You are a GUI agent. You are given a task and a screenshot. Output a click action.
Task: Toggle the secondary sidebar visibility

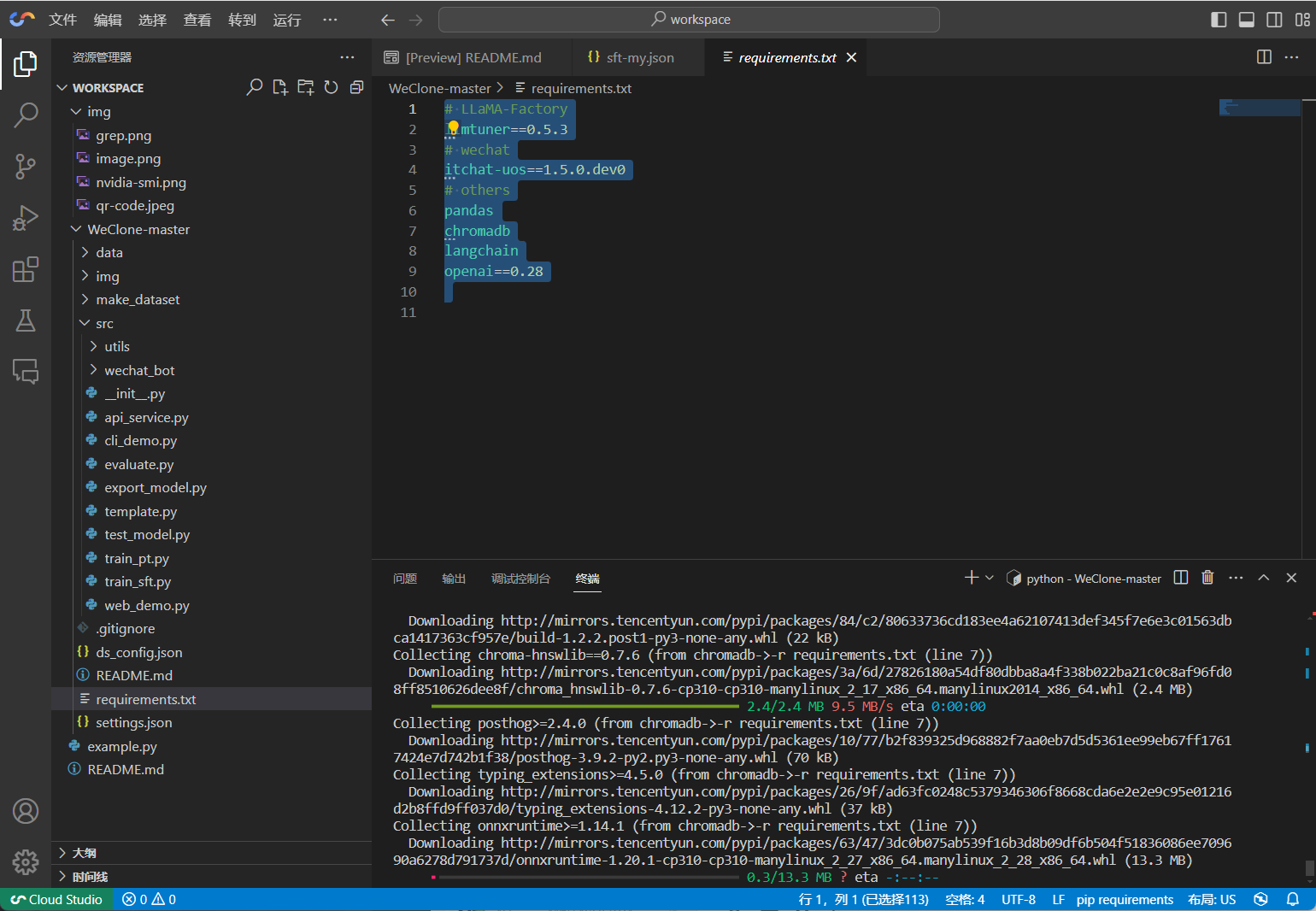tap(1274, 20)
